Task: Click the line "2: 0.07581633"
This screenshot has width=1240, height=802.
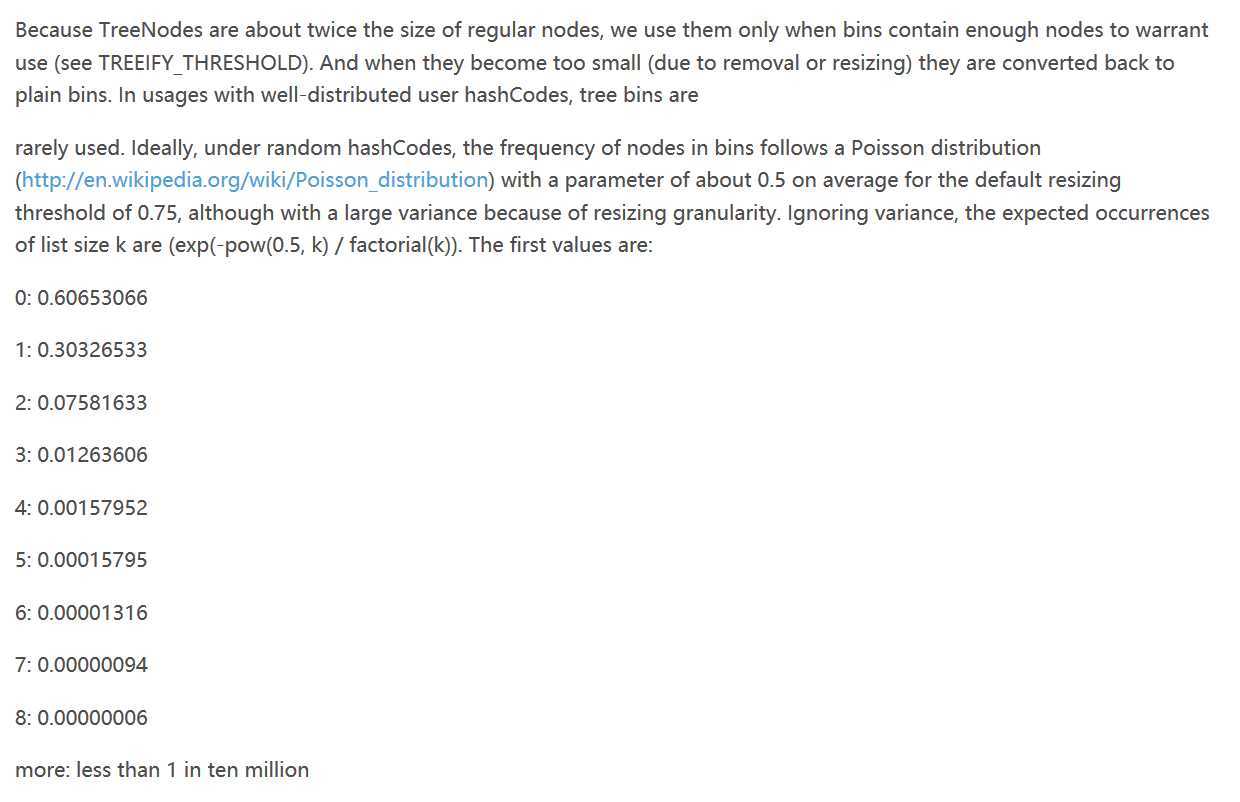Action: point(81,403)
